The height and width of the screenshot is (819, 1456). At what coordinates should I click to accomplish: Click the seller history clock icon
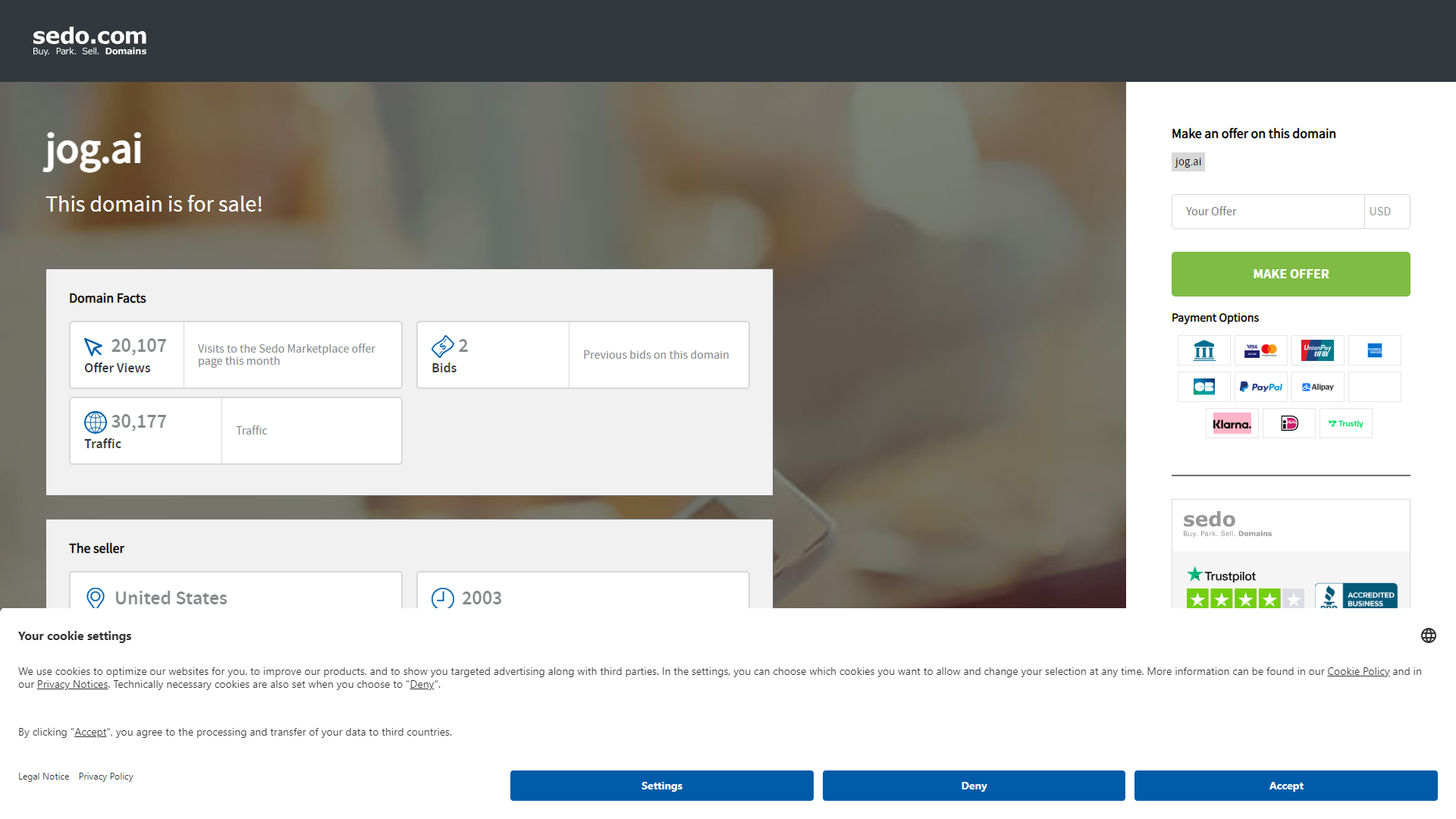441,598
